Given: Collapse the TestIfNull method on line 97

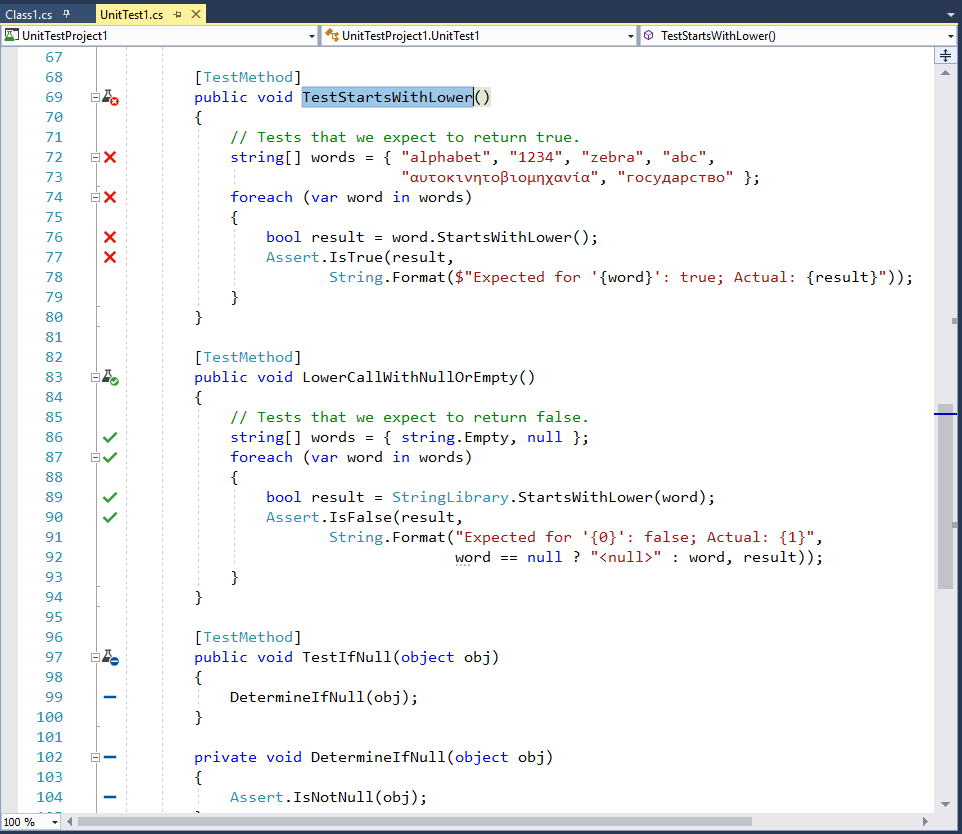Looking at the screenshot, I should point(95,657).
